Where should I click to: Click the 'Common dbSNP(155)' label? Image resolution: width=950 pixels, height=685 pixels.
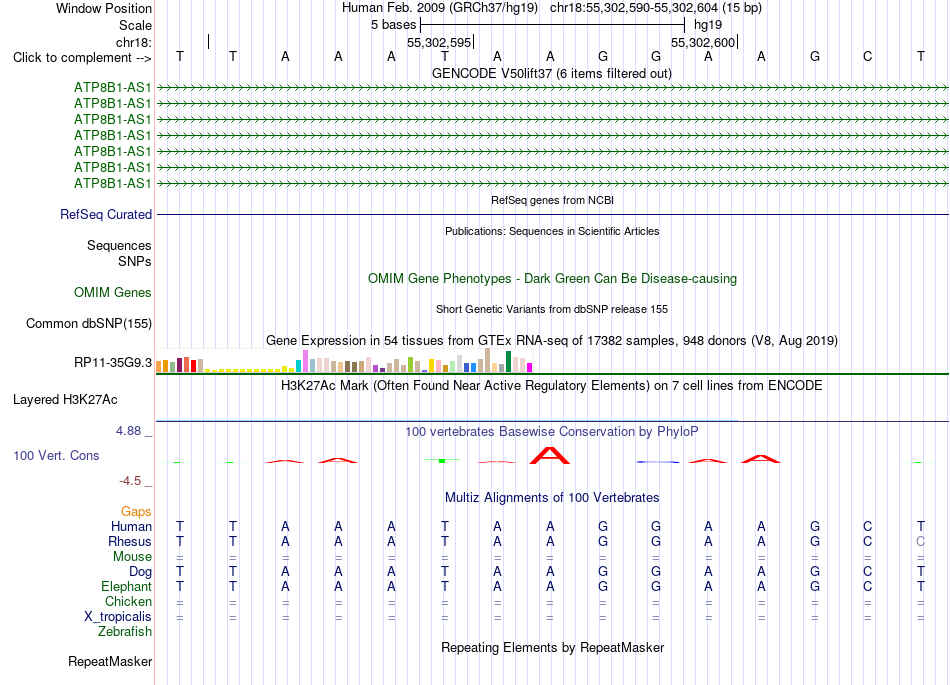(88, 323)
